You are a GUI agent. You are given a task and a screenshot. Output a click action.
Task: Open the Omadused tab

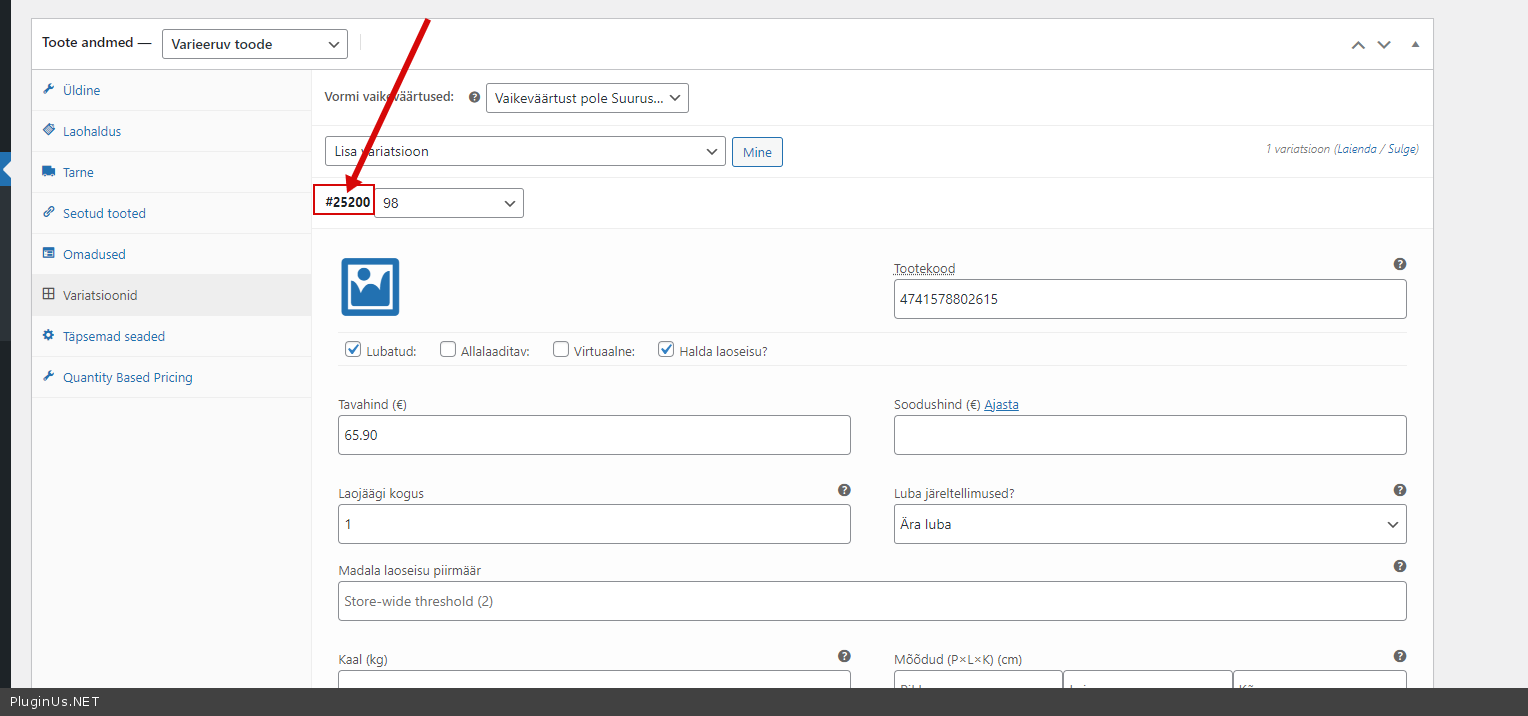coord(94,254)
